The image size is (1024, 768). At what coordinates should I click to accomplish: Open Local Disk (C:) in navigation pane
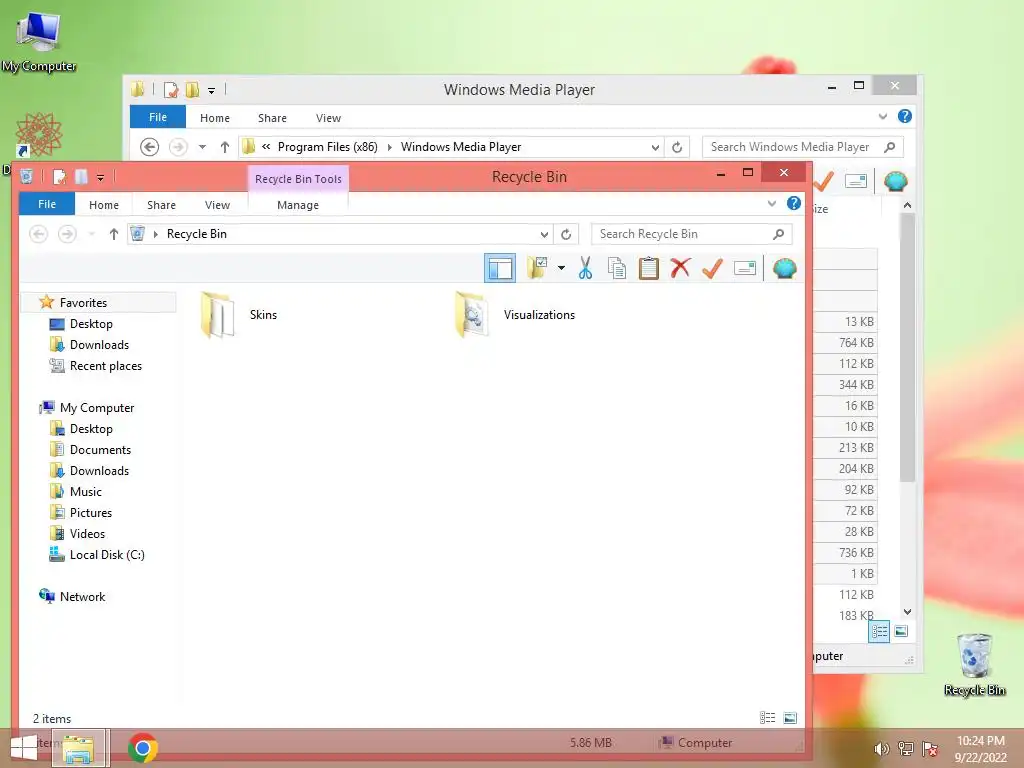click(107, 554)
